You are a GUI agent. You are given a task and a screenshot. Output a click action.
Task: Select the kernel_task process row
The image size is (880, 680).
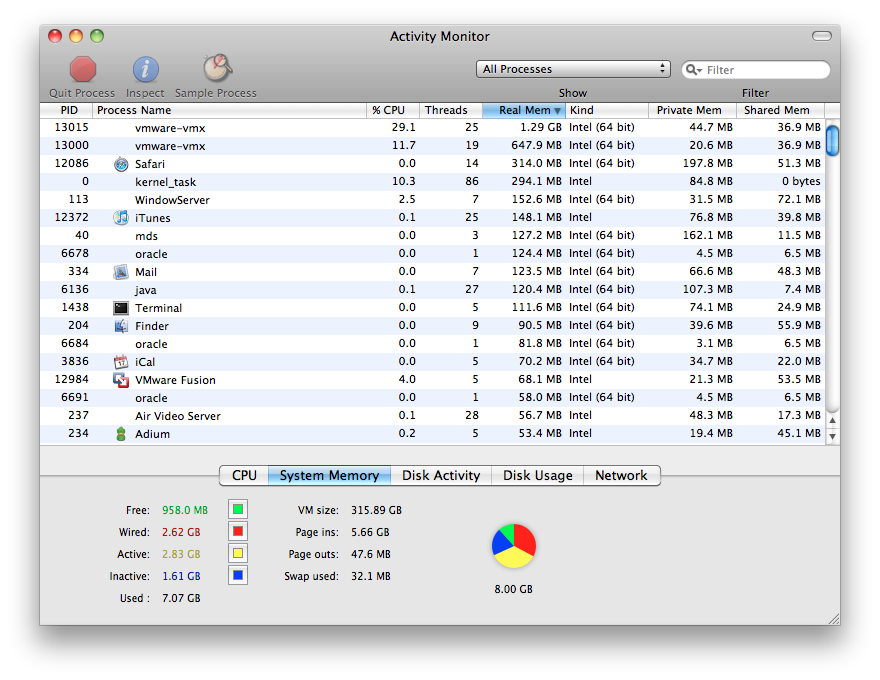[433, 182]
